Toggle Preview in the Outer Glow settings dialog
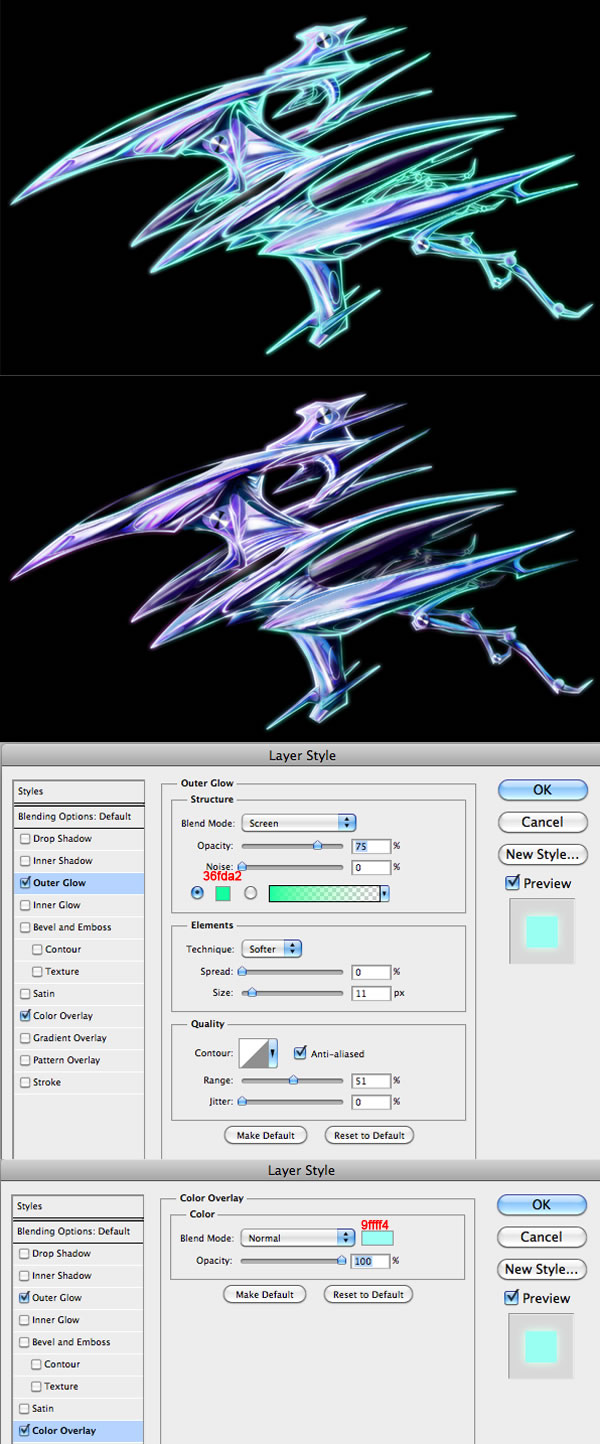This screenshot has height=1444, width=600. (513, 883)
